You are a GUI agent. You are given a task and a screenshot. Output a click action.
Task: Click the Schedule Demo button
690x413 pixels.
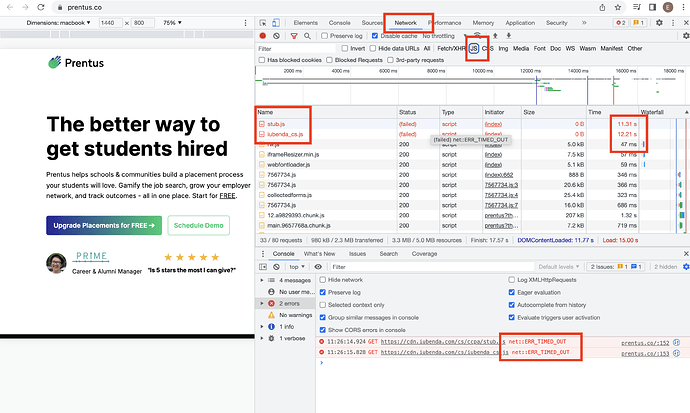coord(198,225)
